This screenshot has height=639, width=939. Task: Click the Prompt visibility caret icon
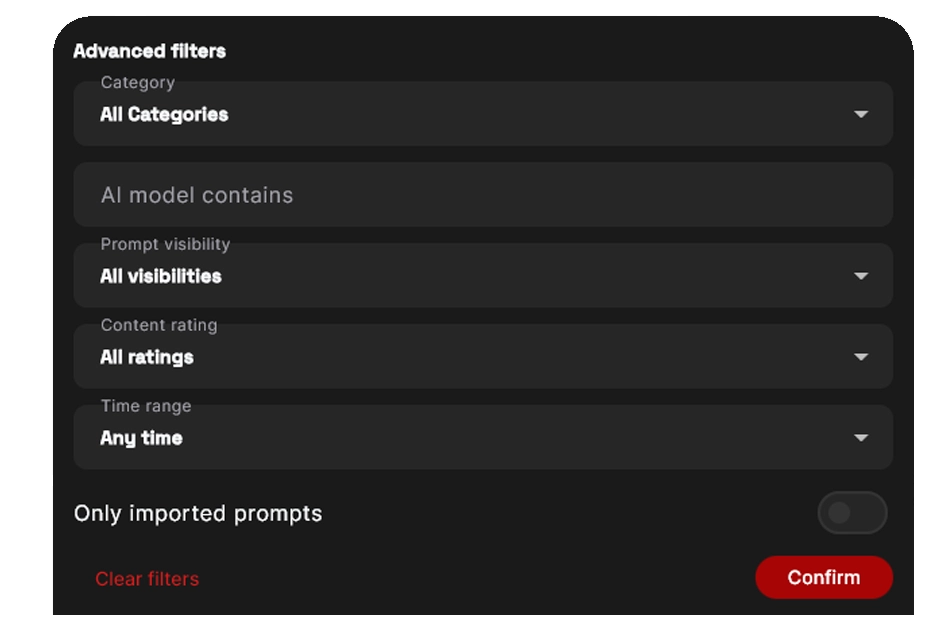pyautogui.click(x=861, y=276)
